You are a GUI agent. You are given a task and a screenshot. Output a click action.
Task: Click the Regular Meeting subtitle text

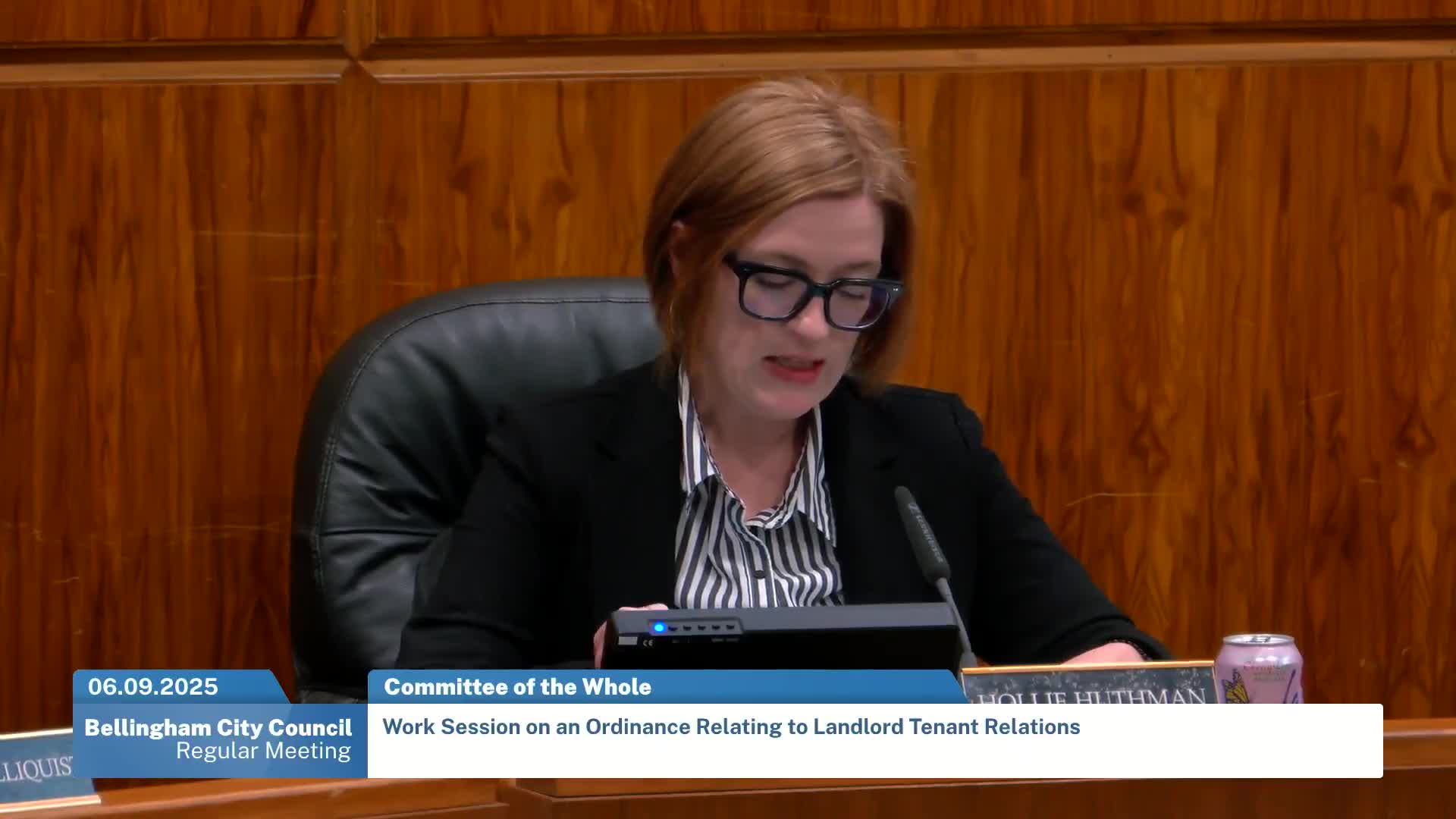[263, 752]
